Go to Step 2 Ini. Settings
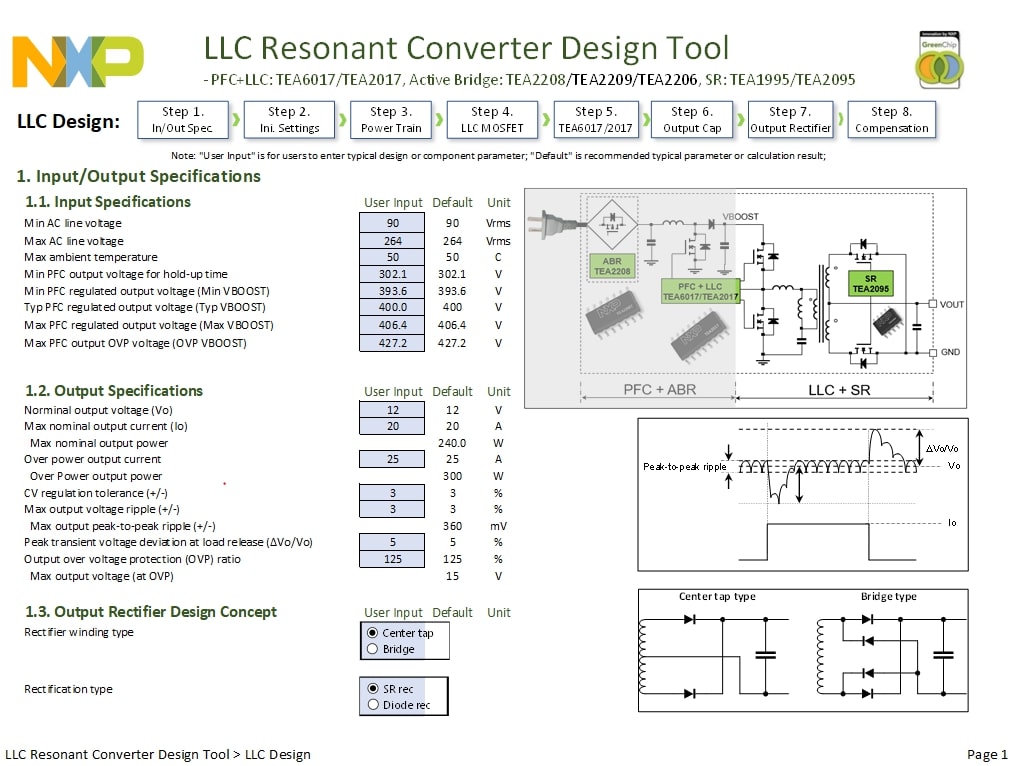 [x=289, y=119]
